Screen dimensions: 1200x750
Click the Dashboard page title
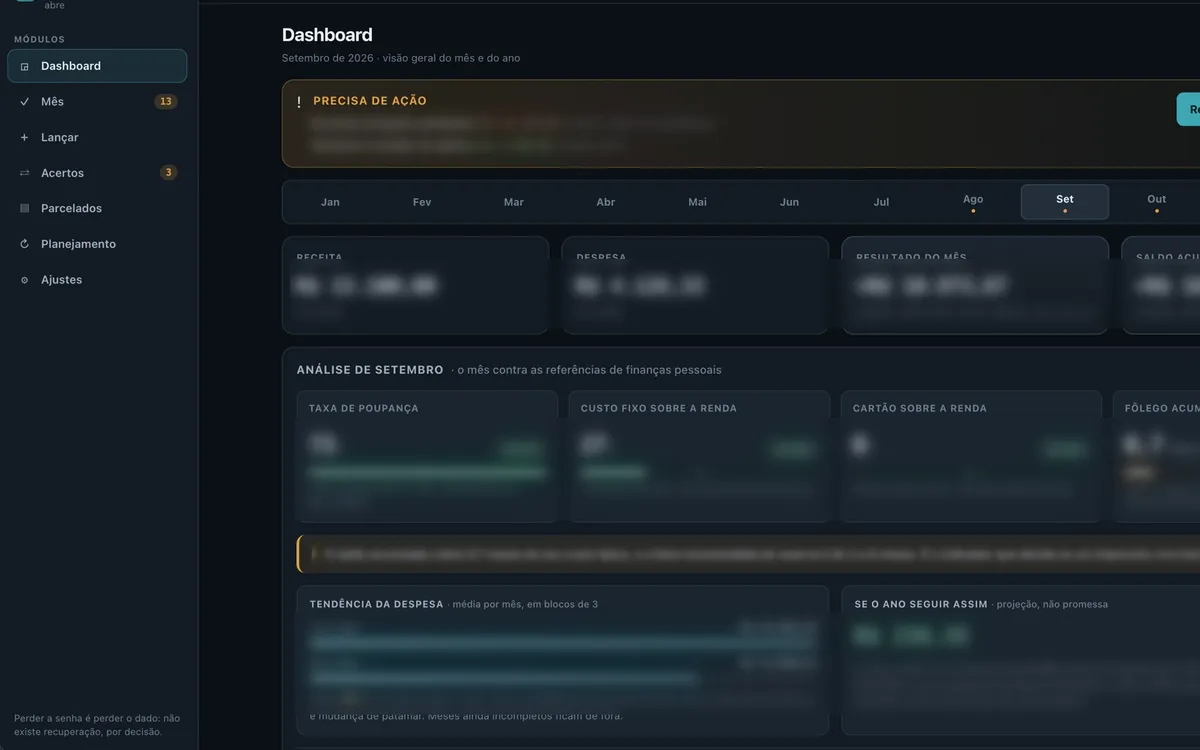click(x=327, y=35)
